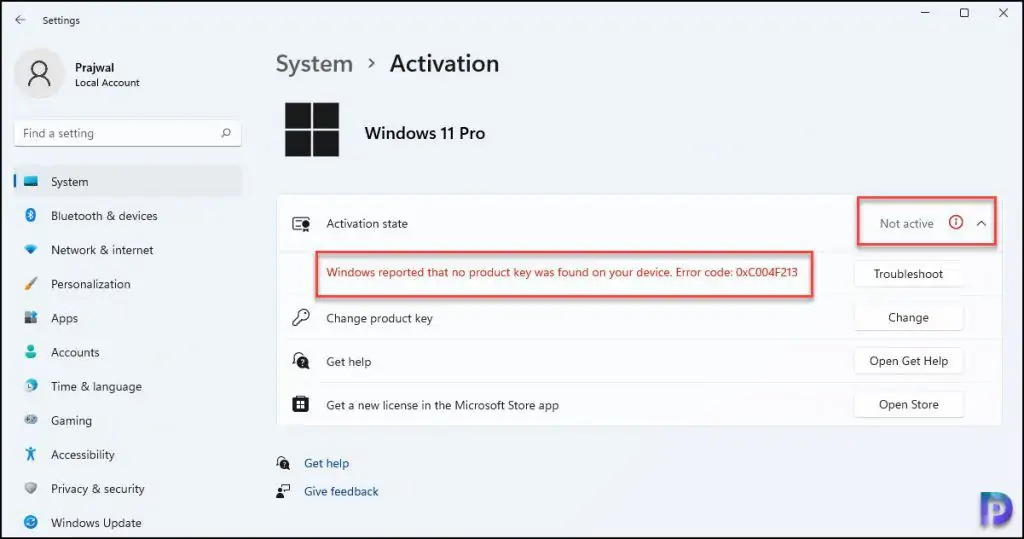Click the search magnifier icon
Screen dimensions: 1024x539
point(226,133)
